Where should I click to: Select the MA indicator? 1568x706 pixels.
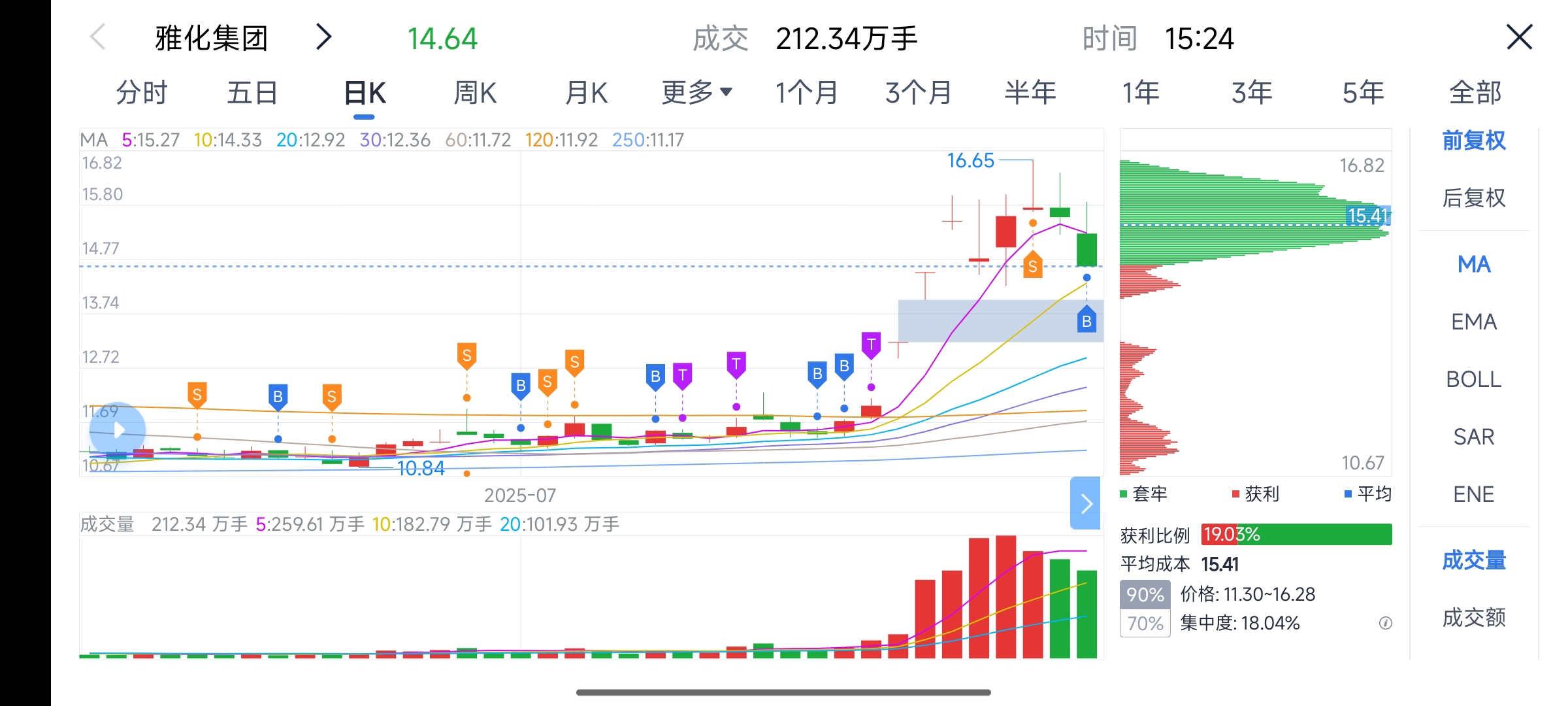tap(1474, 264)
